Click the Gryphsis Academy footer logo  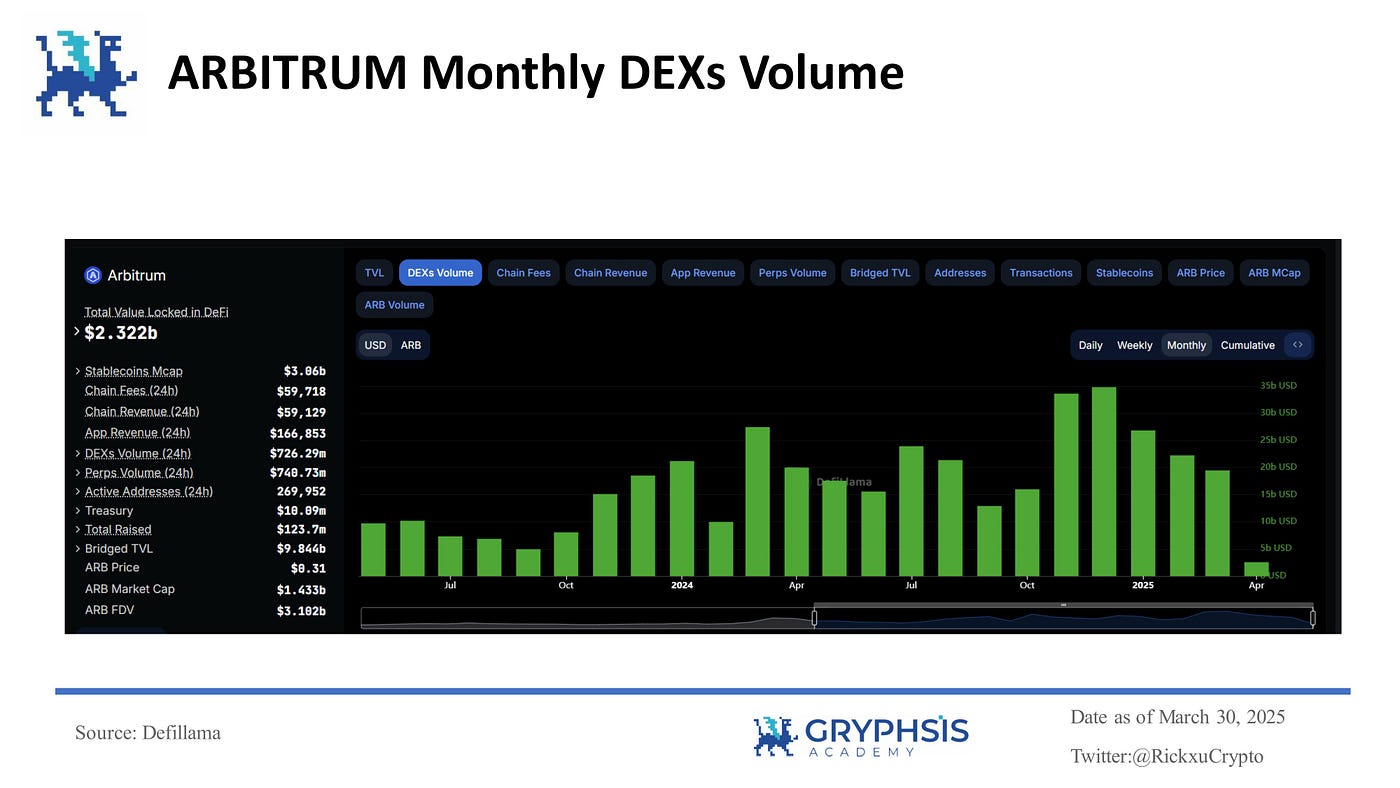pyautogui.click(x=861, y=736)
